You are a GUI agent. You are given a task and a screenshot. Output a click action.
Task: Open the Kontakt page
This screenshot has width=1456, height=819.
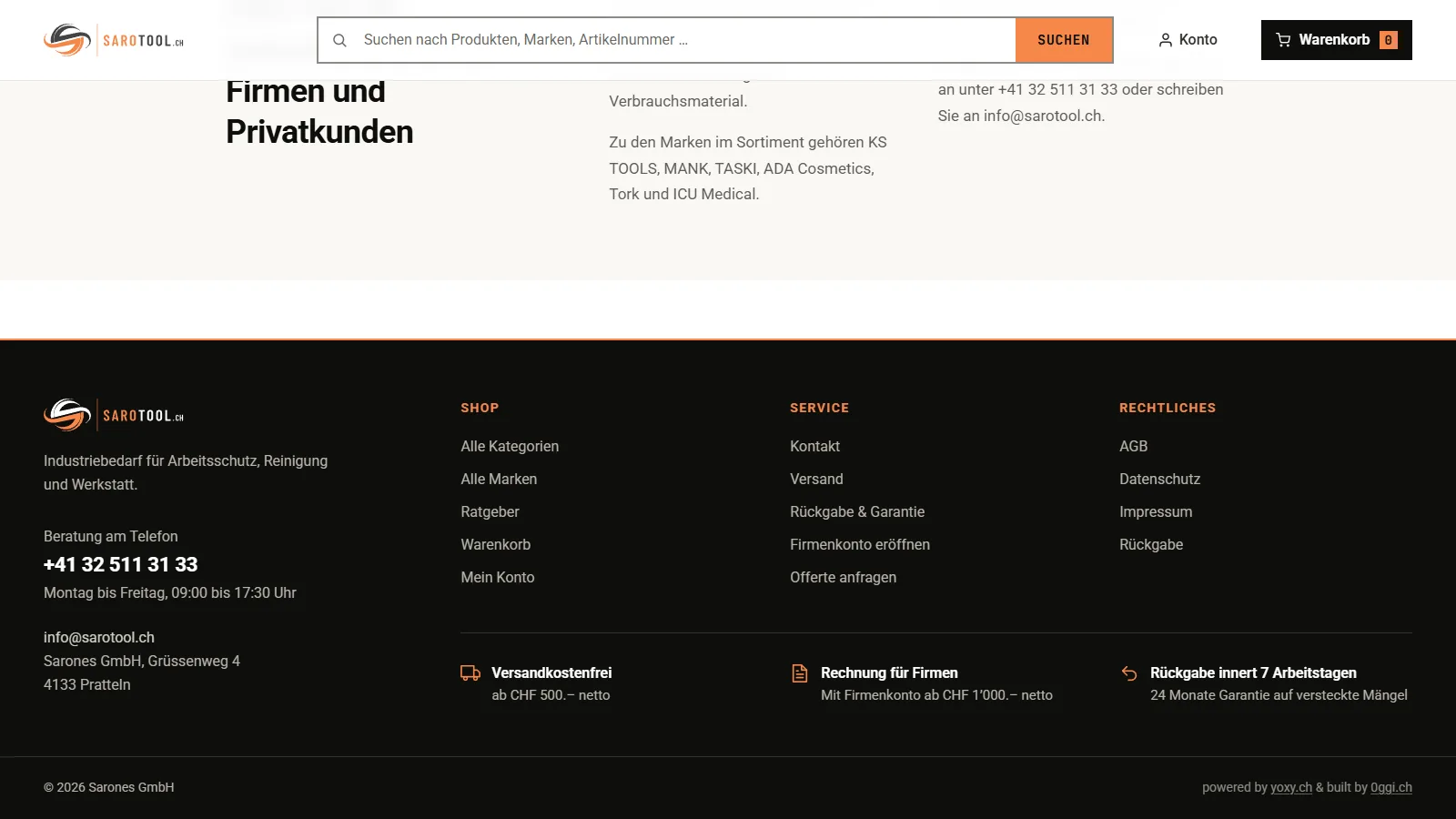[x=814, y=446]
